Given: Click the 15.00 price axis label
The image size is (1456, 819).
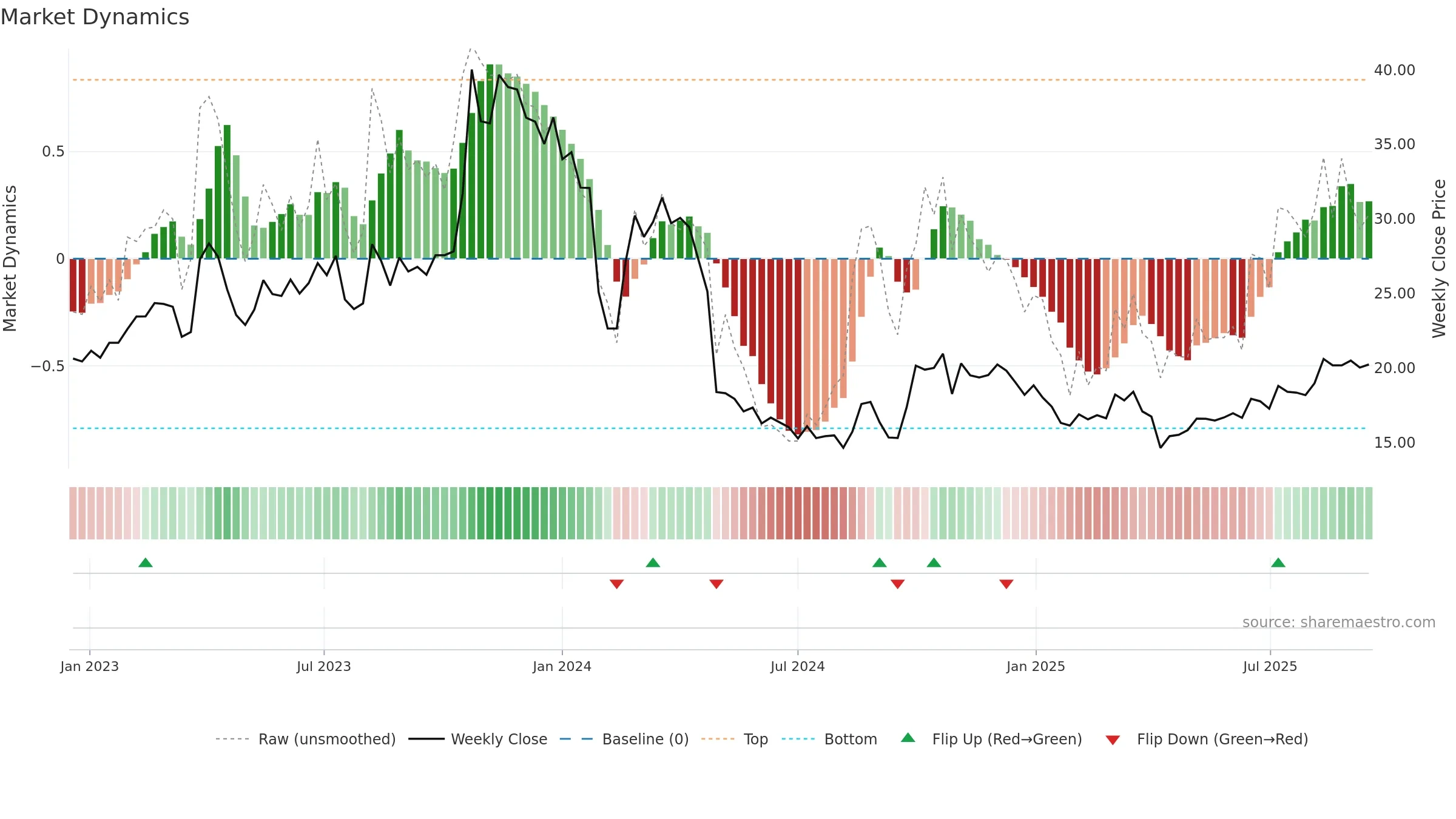Looking at the screenshot, I should coord(1395,443).
